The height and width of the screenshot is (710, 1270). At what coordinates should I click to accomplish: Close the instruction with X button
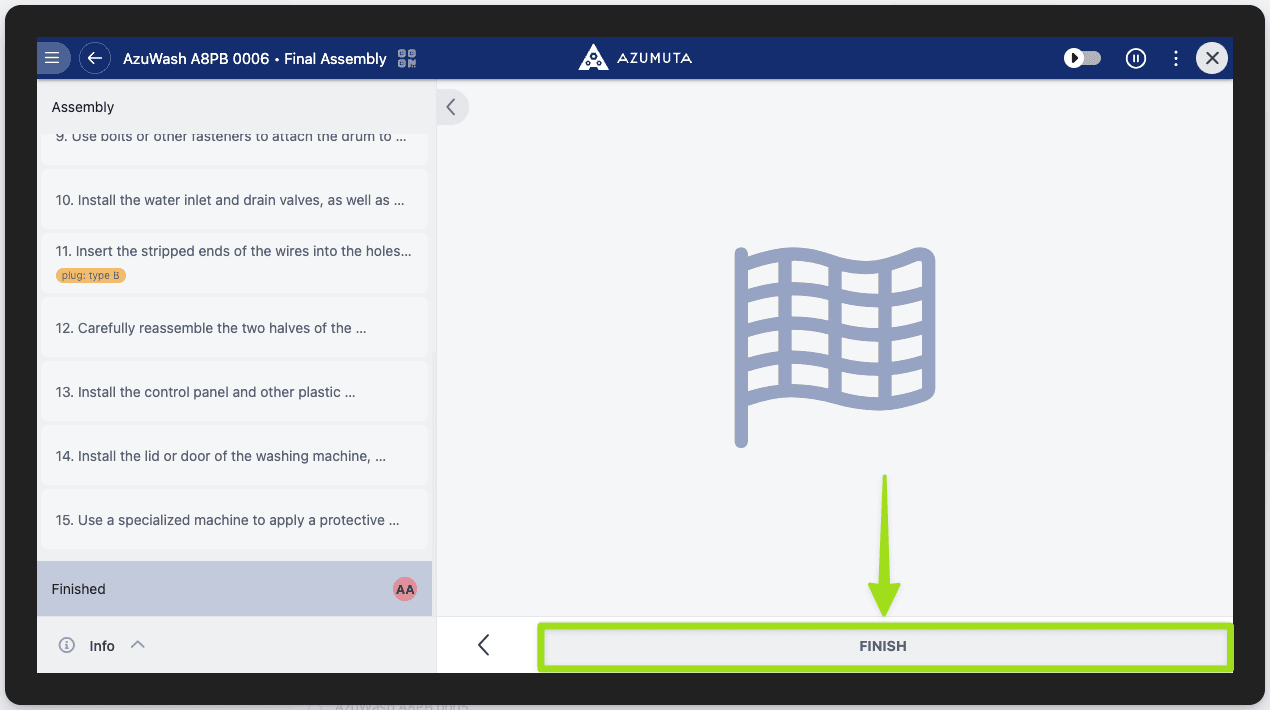[x=1212, y=58]
